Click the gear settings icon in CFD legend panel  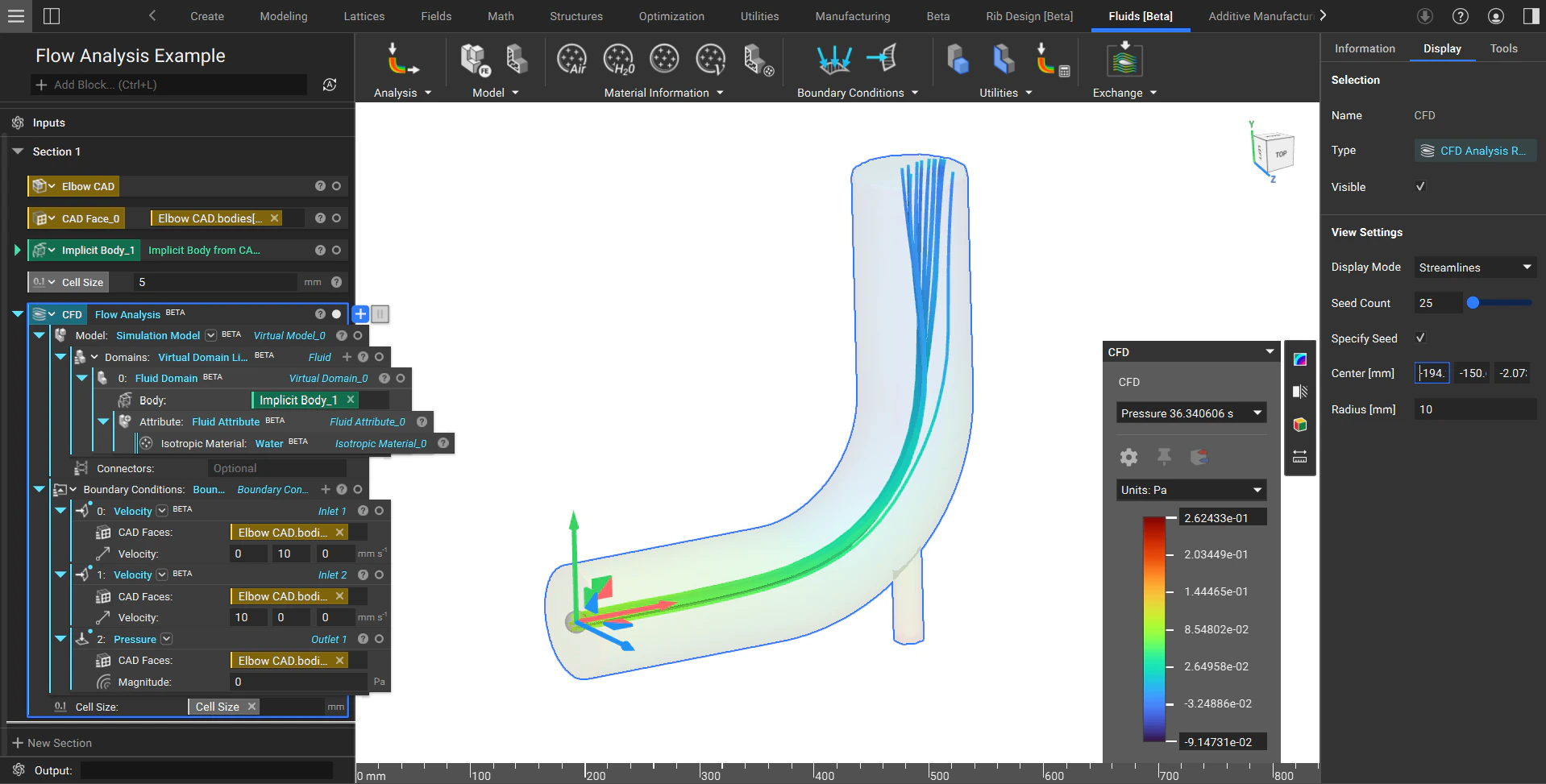(x=1128, y=457)
